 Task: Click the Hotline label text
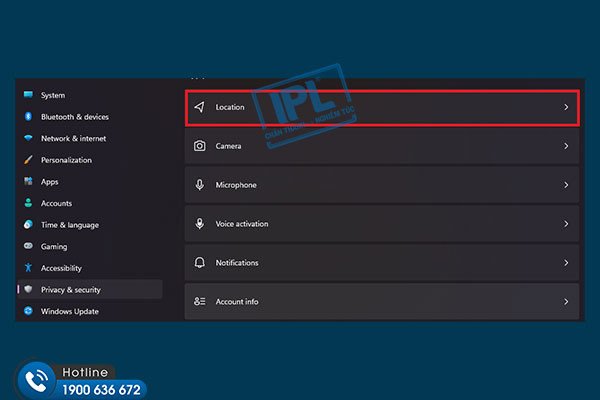85,372
